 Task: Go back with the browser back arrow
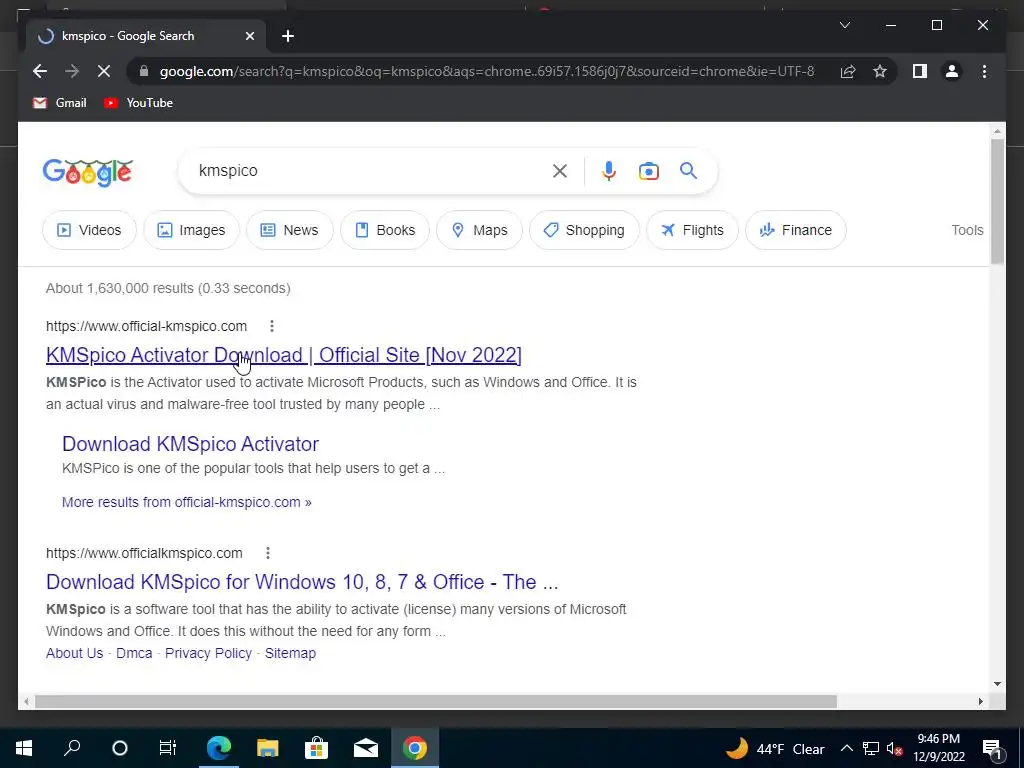pos(40,71)
